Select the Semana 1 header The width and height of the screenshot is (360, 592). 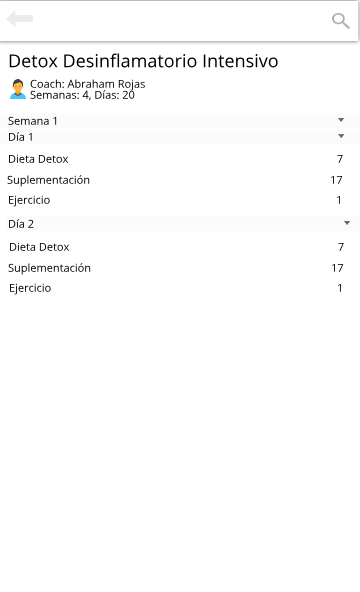[180, 121]
